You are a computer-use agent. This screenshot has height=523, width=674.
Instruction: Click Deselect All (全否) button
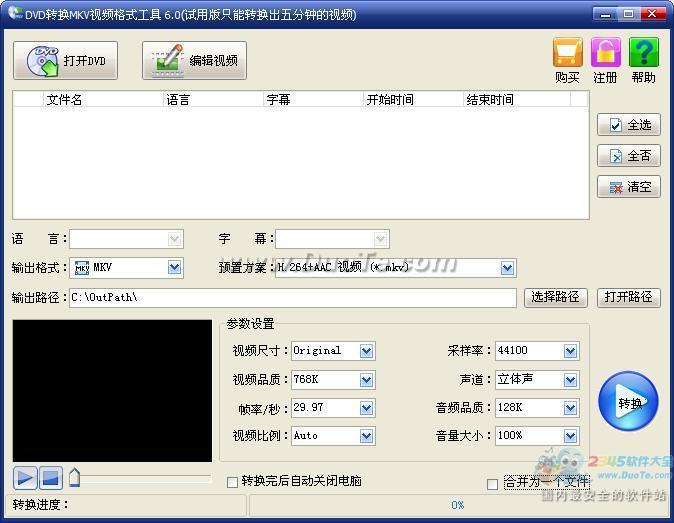(x=629, y=156)
